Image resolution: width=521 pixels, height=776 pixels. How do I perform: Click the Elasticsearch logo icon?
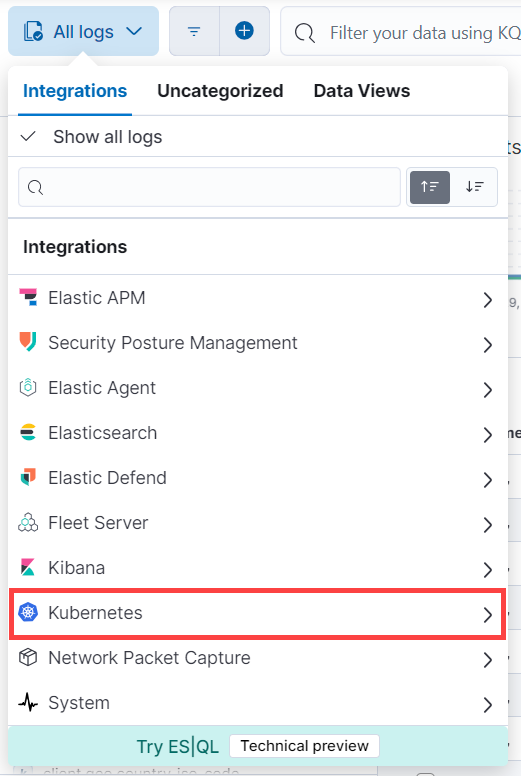[28, 432]
